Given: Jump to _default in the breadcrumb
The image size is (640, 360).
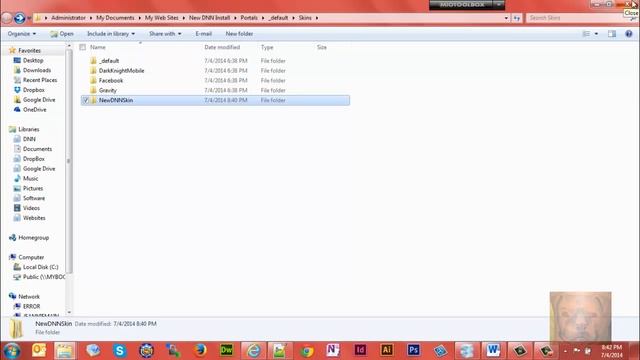Looking at the screenshot, I should tap(278, 18).
